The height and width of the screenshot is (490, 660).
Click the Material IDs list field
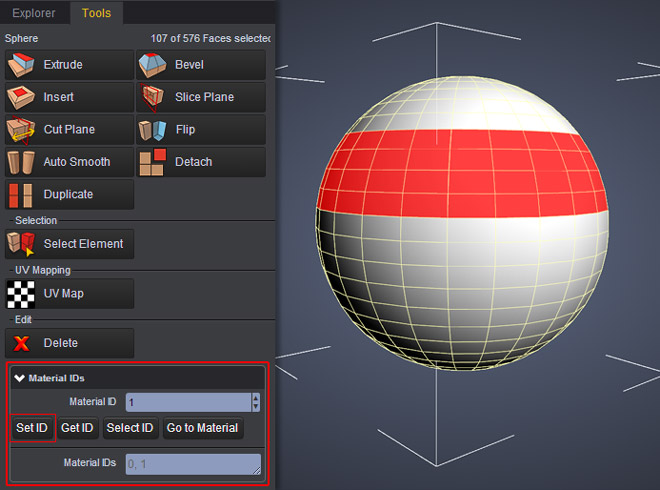(193, 464)
